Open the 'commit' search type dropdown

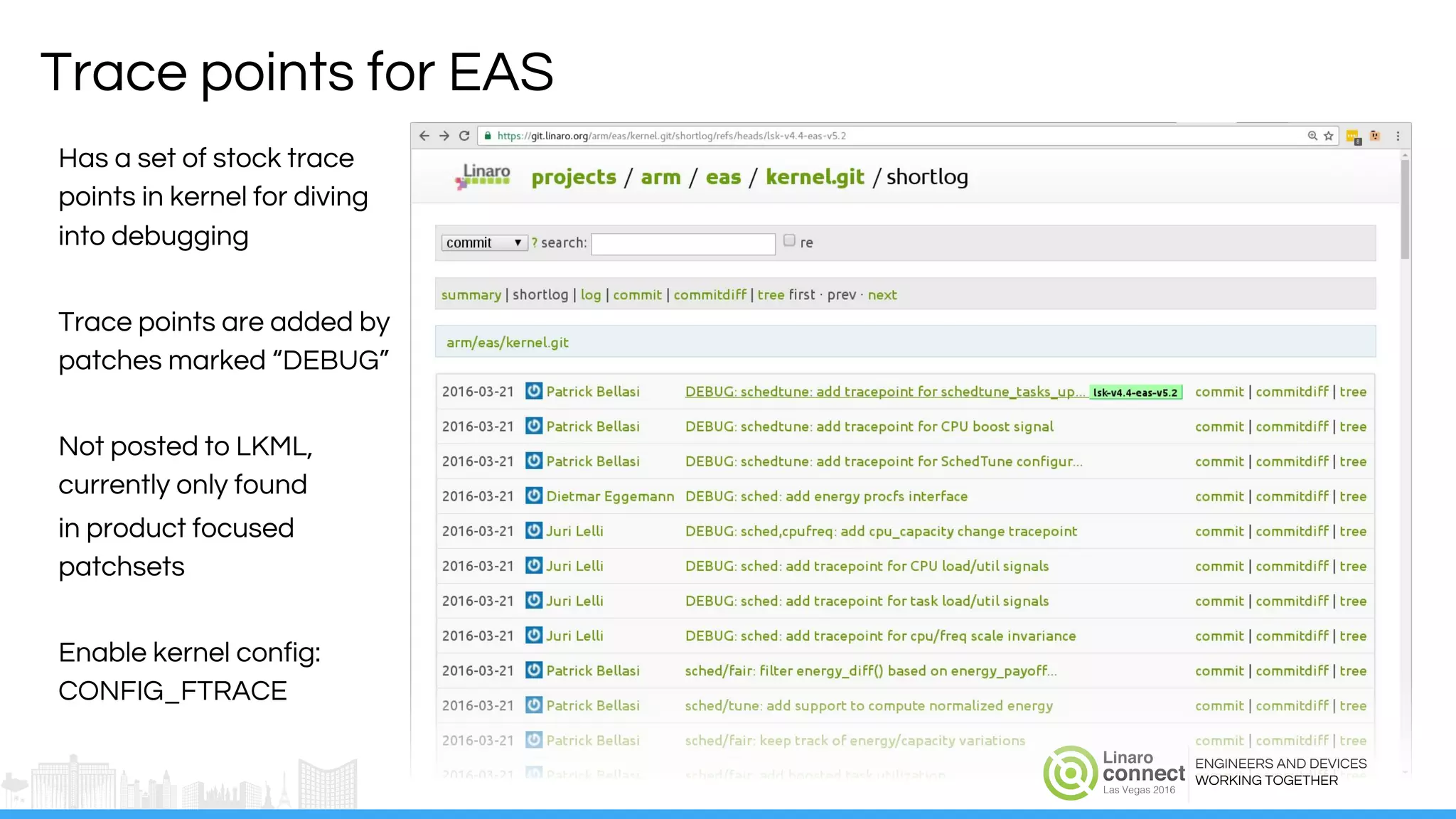[484, 243]
